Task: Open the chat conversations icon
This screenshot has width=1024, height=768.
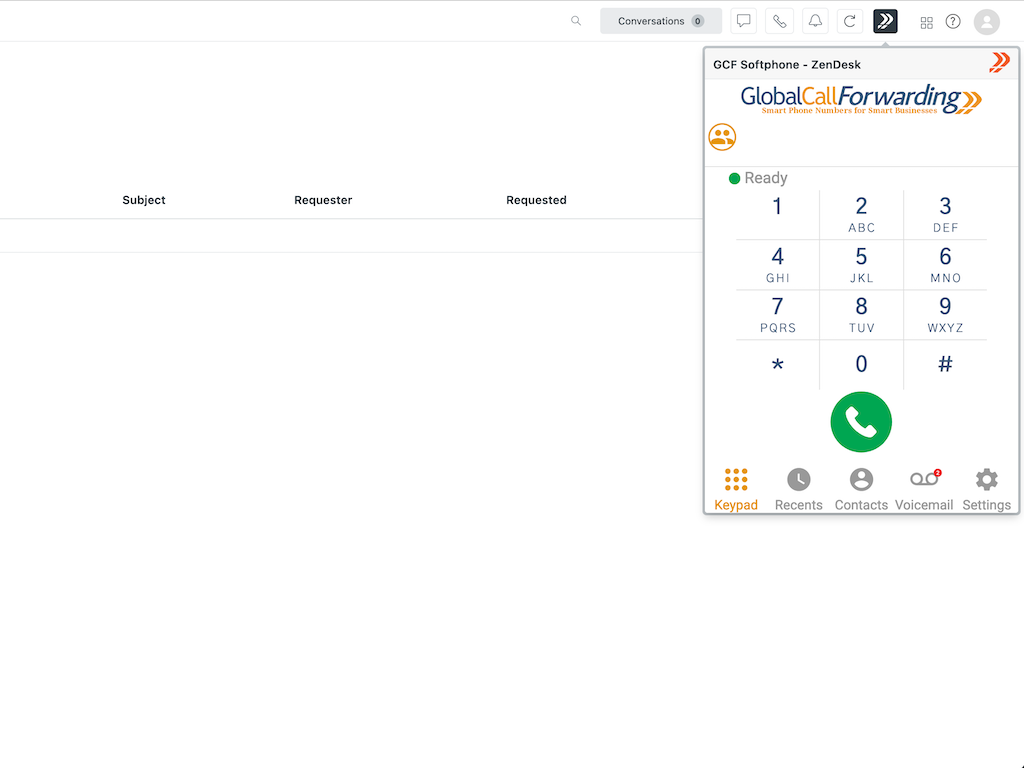Action: click(743, 21)
